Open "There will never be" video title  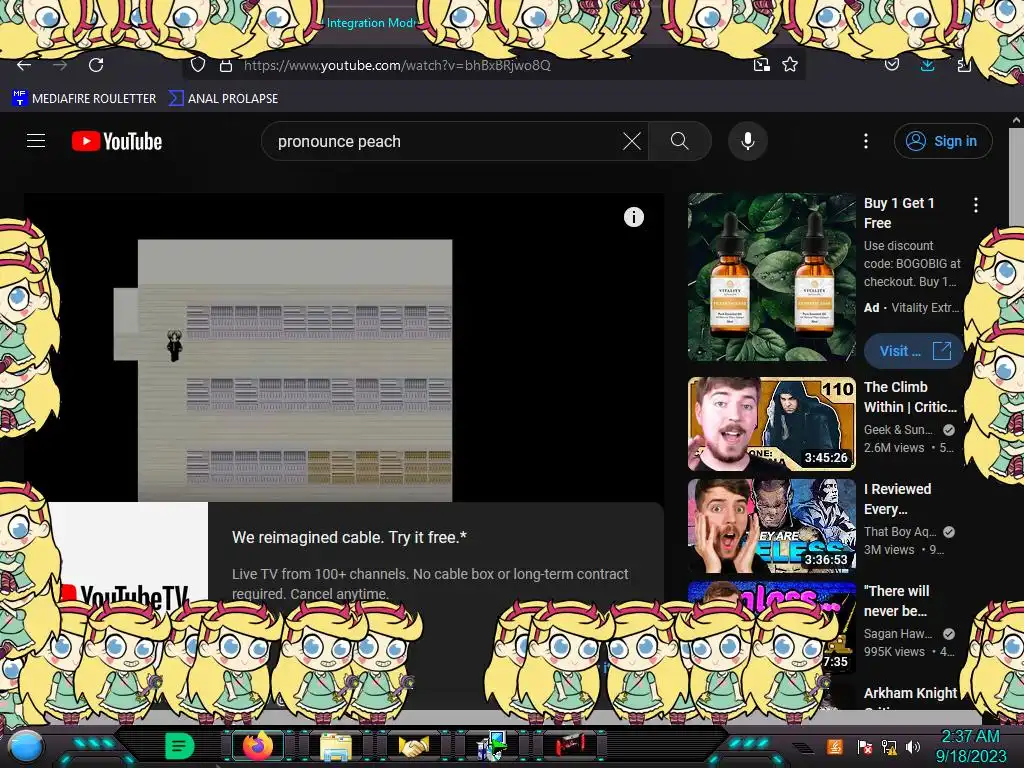pyautogui.click(x=896, y=601)
